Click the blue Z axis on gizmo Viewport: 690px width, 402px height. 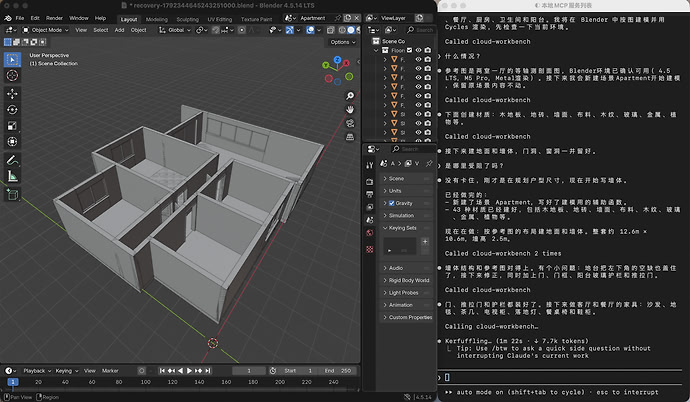338,59
